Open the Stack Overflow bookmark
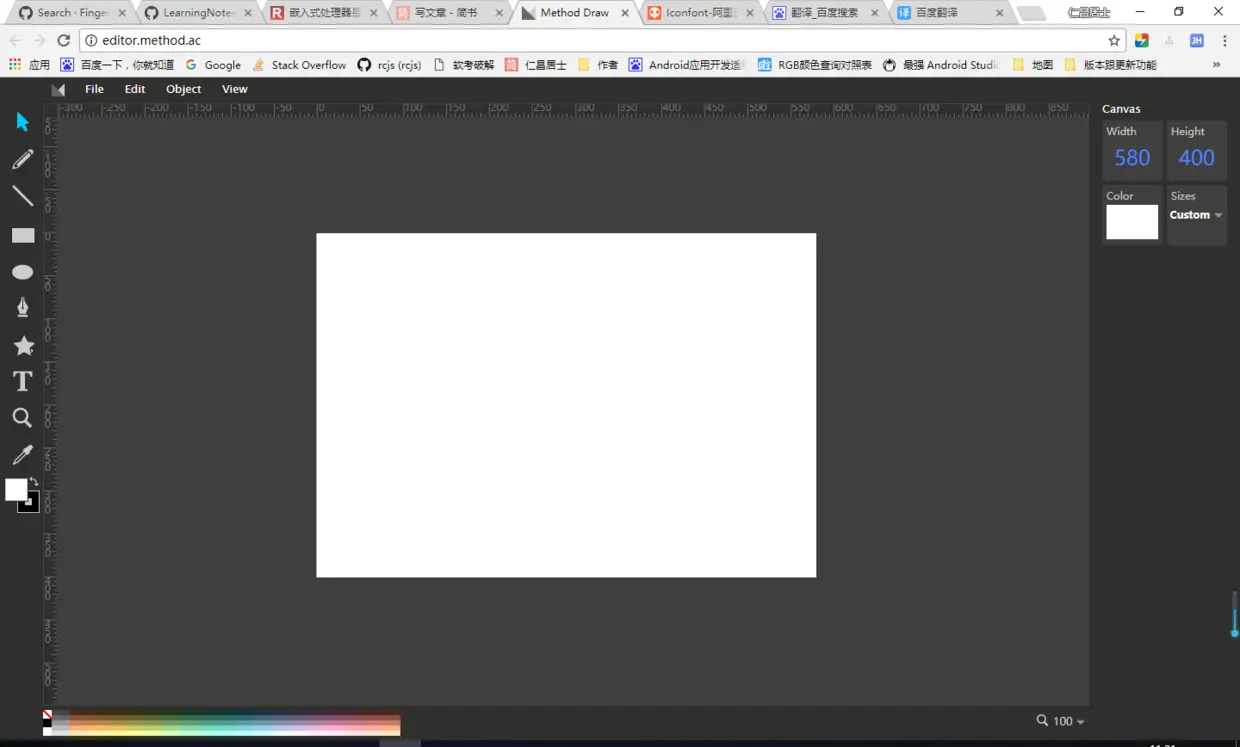The height and width of the screenshot is (747, 1240). pyautogui.click(x=298, y=65)
